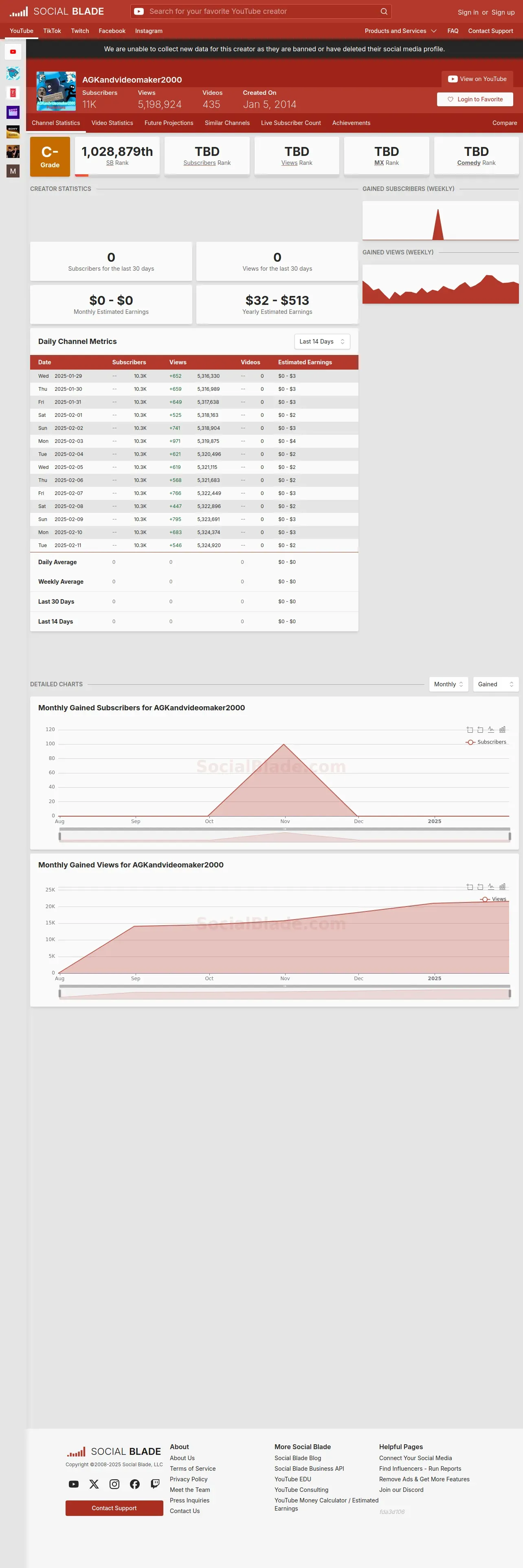
Task: Switch to the Instagram platform tab
Action: (149, 31)
